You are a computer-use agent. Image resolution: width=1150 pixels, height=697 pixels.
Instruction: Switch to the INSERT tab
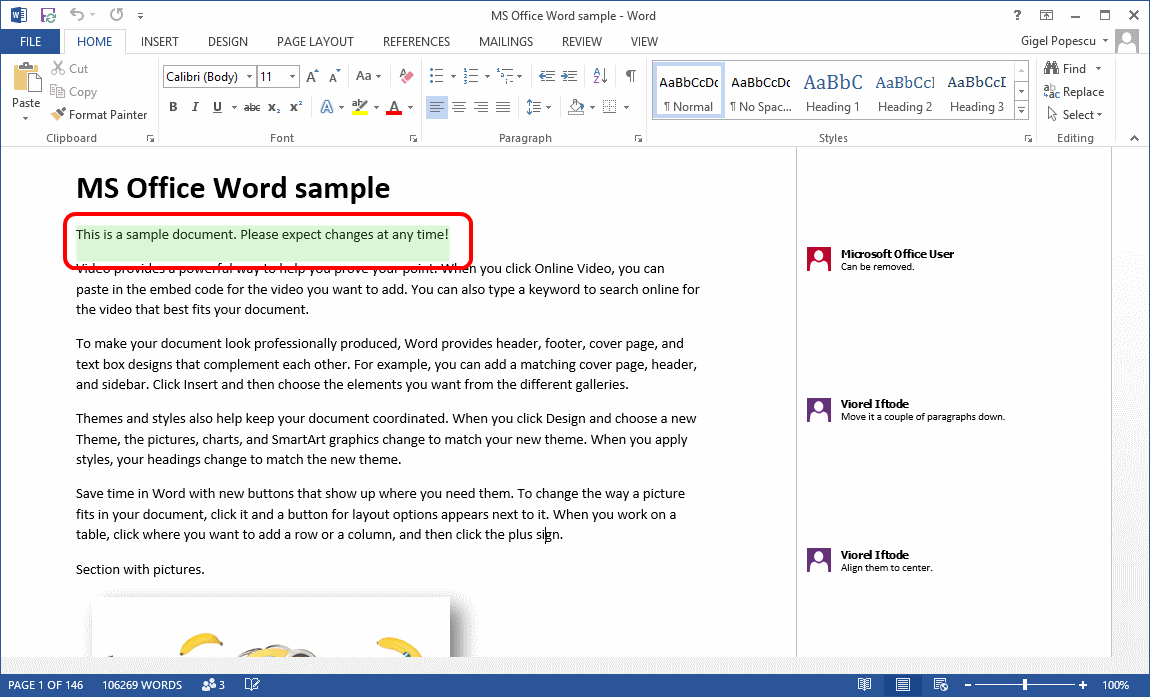pyautogui.click(x=160, y=42)
